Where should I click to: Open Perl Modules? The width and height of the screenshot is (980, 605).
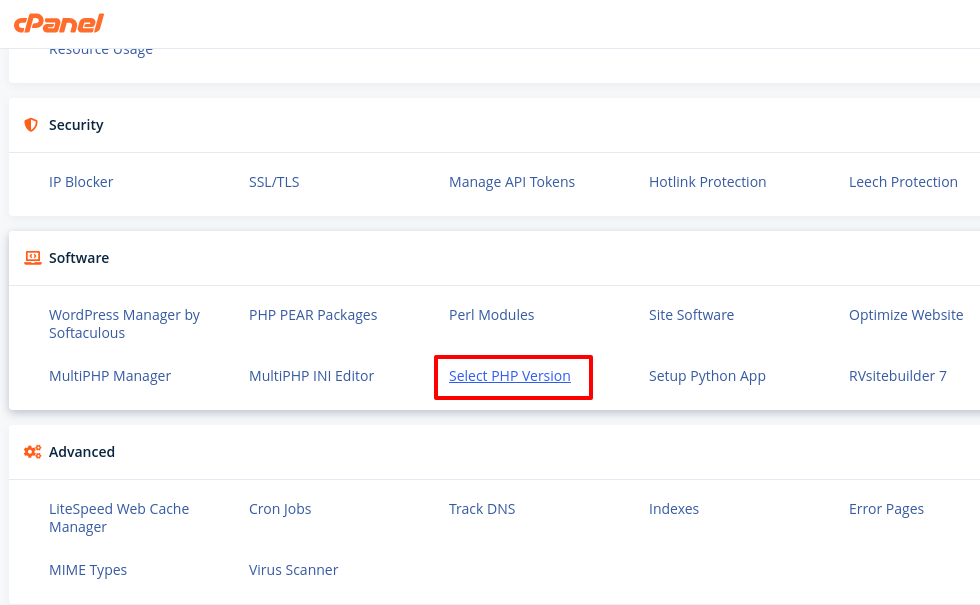pos(491,315)
